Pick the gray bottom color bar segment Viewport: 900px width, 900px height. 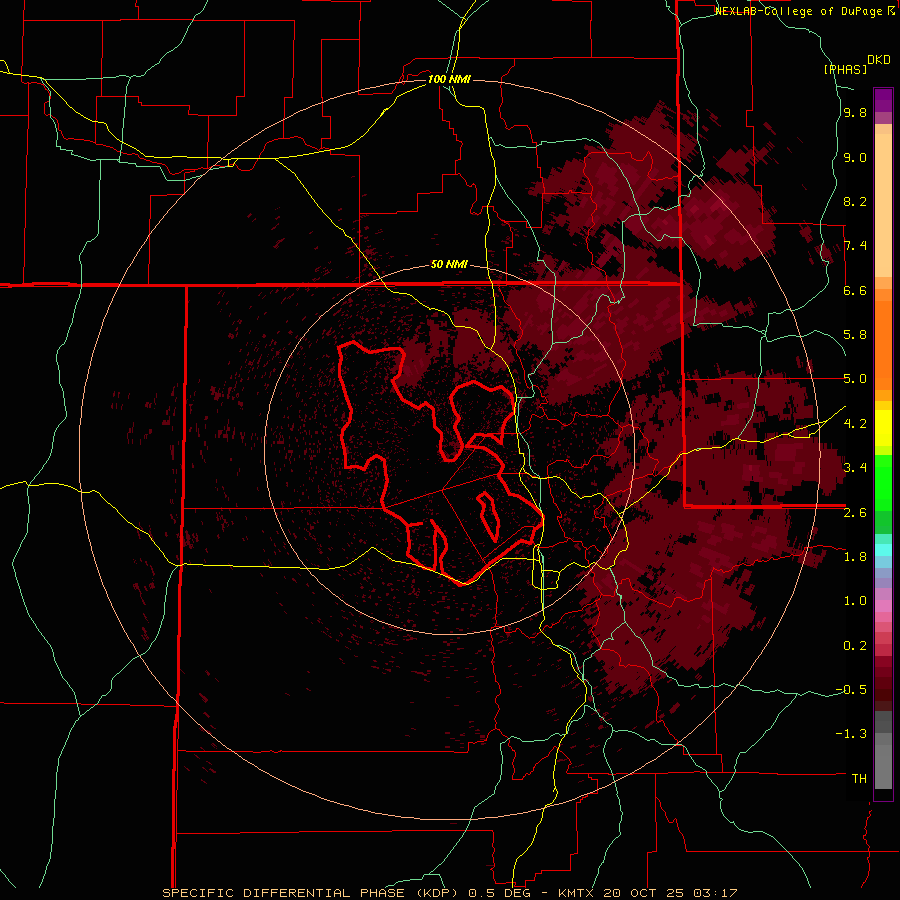tap(883, 766)
